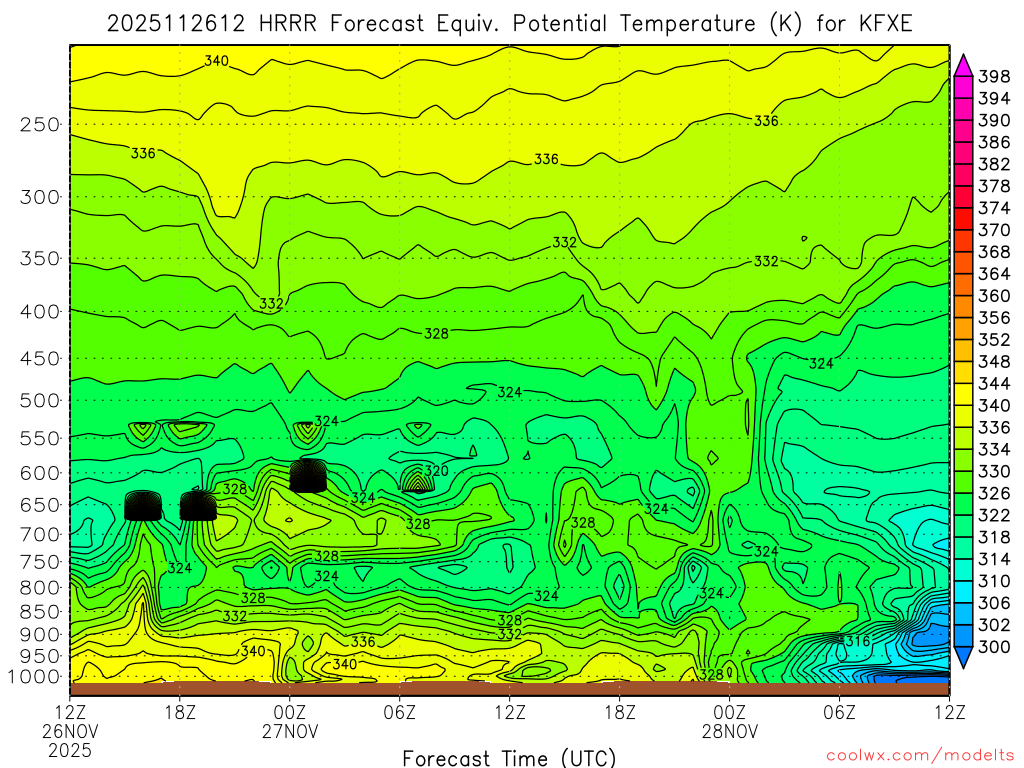The image size is (1024, 768).
Task: Click the 26NOV date label
Action: 70,731
